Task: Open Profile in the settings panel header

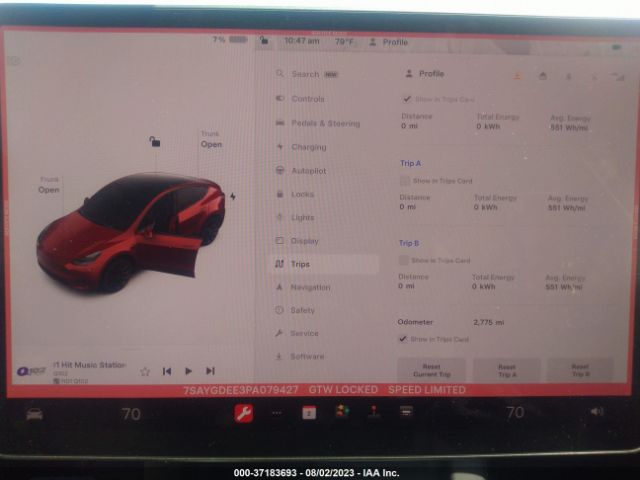Action: pos(424,74)
